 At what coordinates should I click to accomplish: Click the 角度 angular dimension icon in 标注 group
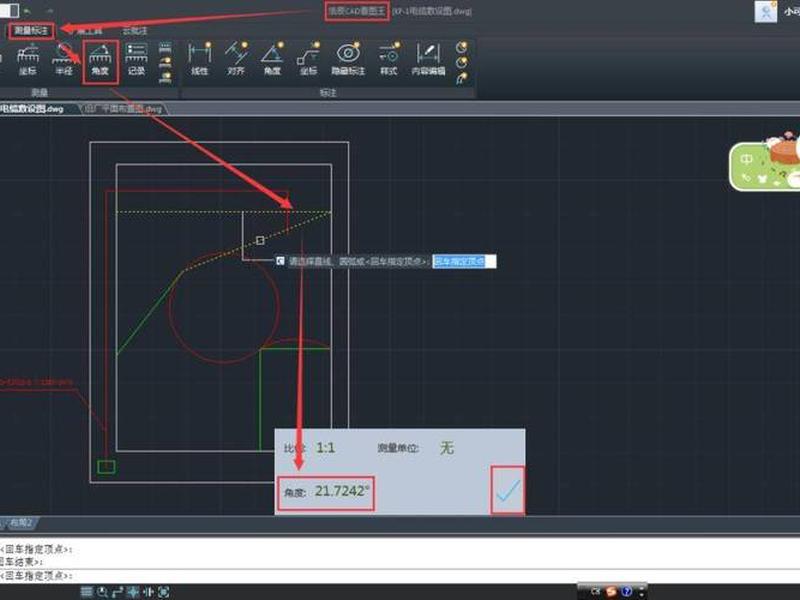pyautogui.click(x=272, y=60)
